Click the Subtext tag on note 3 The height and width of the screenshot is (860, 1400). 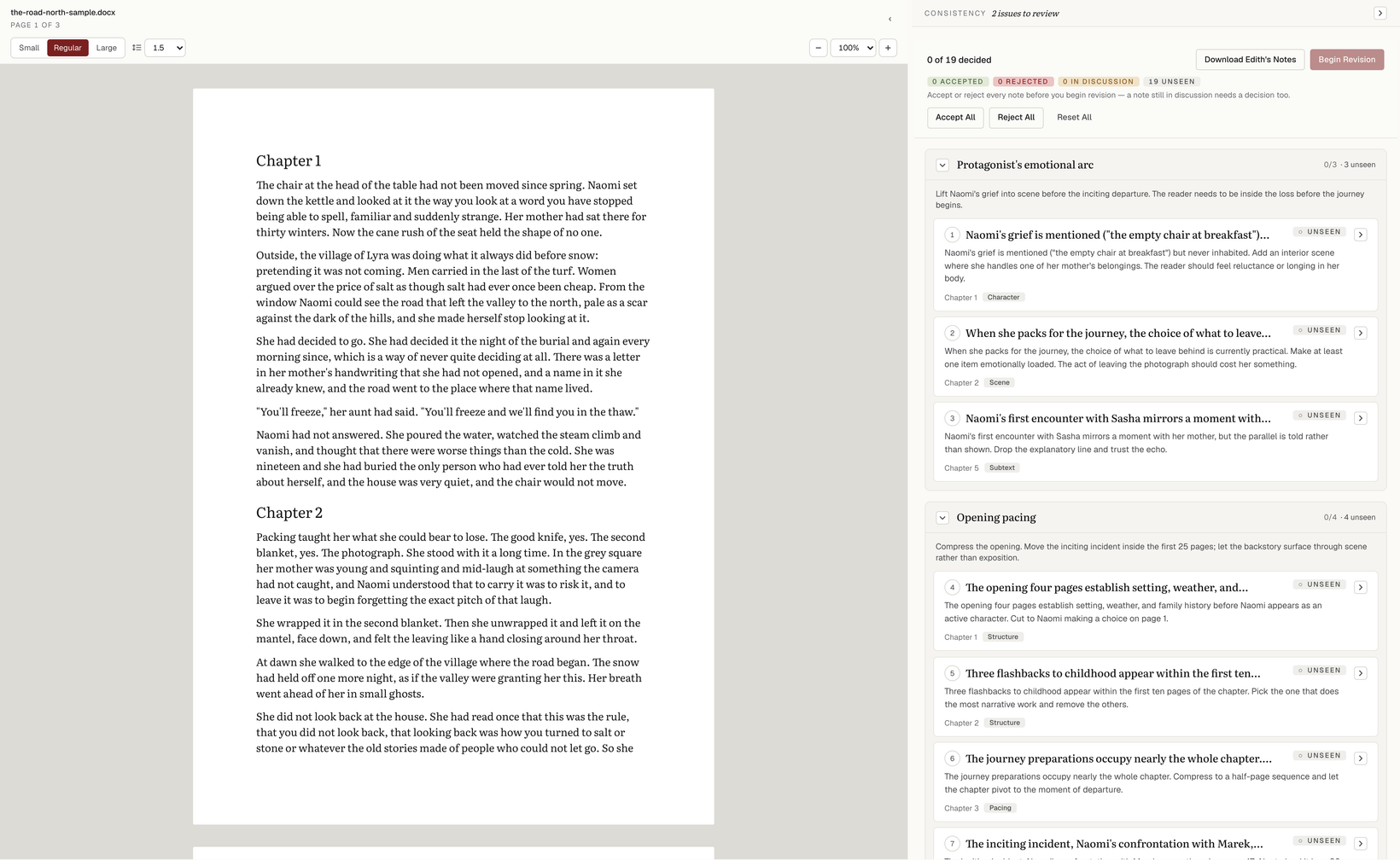[x=1002, y=468]
